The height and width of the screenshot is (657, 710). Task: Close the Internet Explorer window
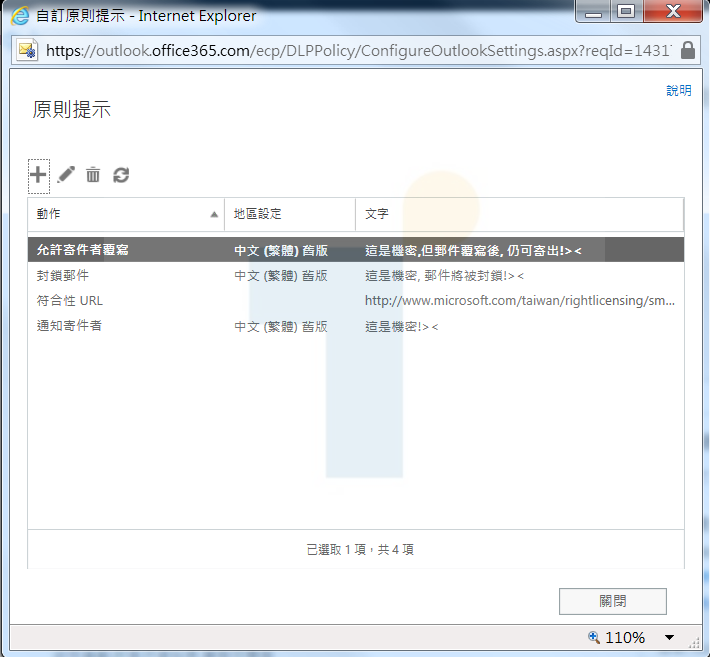673,12
